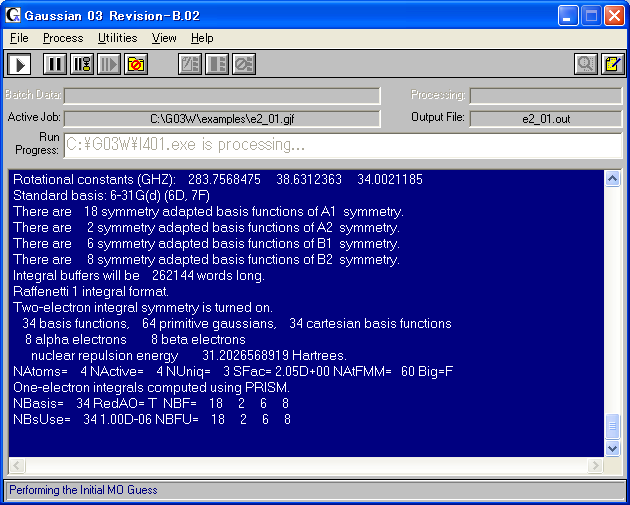Click the horizontal scroll right arrow
The height and width of the screenshot is (505, 630).
[595, 465]
